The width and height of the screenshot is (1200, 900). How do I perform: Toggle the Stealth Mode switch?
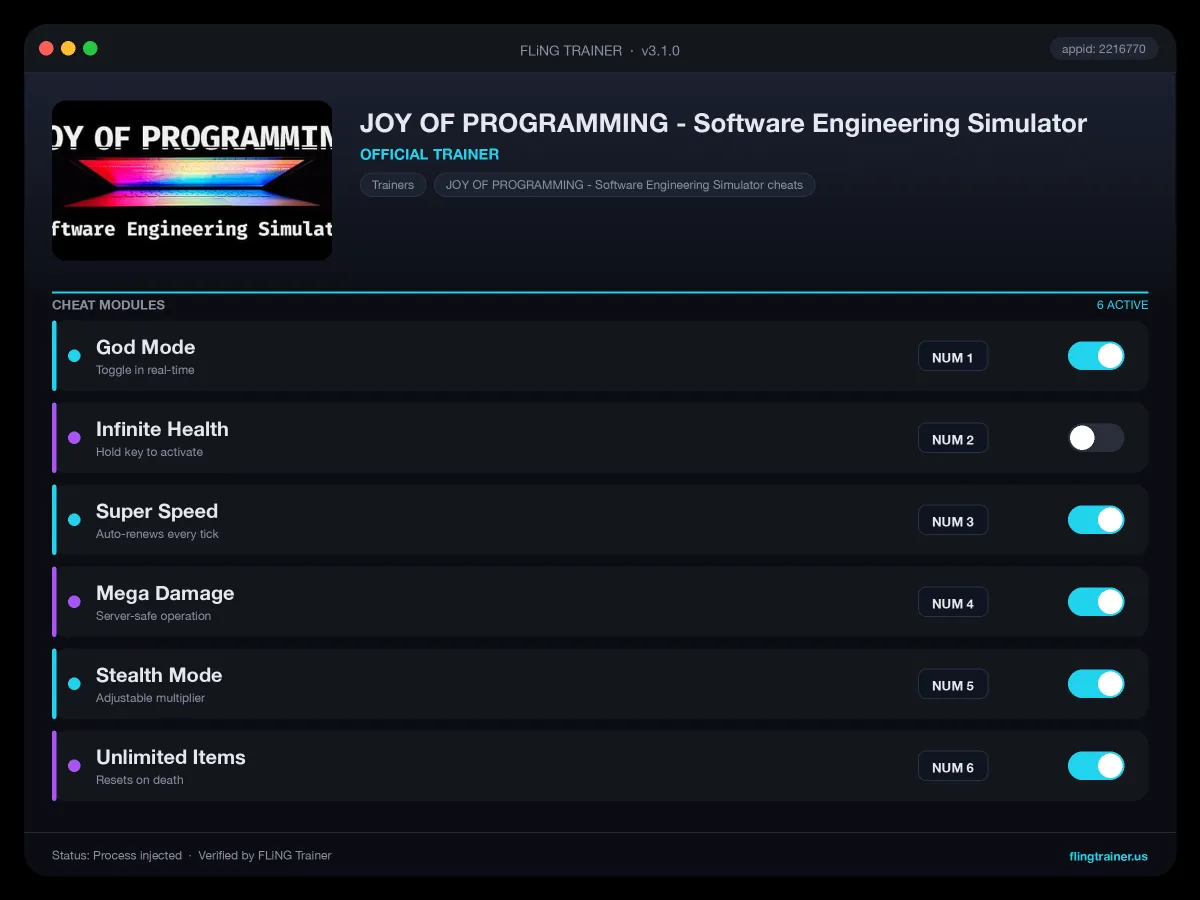(x=1096, y=684)
